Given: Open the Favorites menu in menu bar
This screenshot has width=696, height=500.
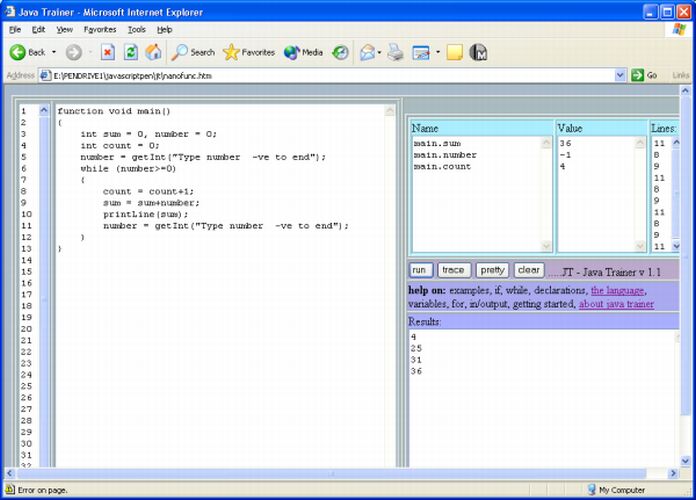Looking at the screenshot, I should click(99, 30).
